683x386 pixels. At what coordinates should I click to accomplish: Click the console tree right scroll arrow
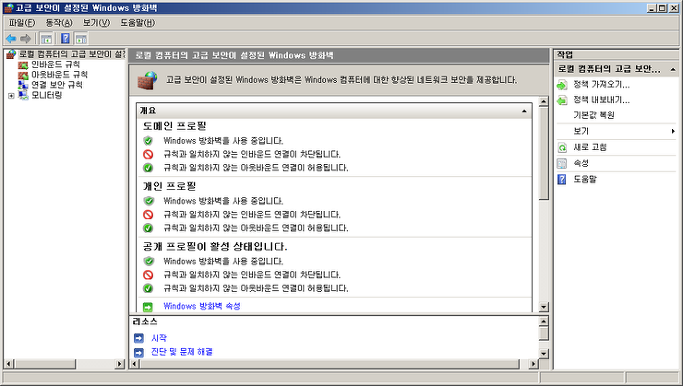point(120,363)
